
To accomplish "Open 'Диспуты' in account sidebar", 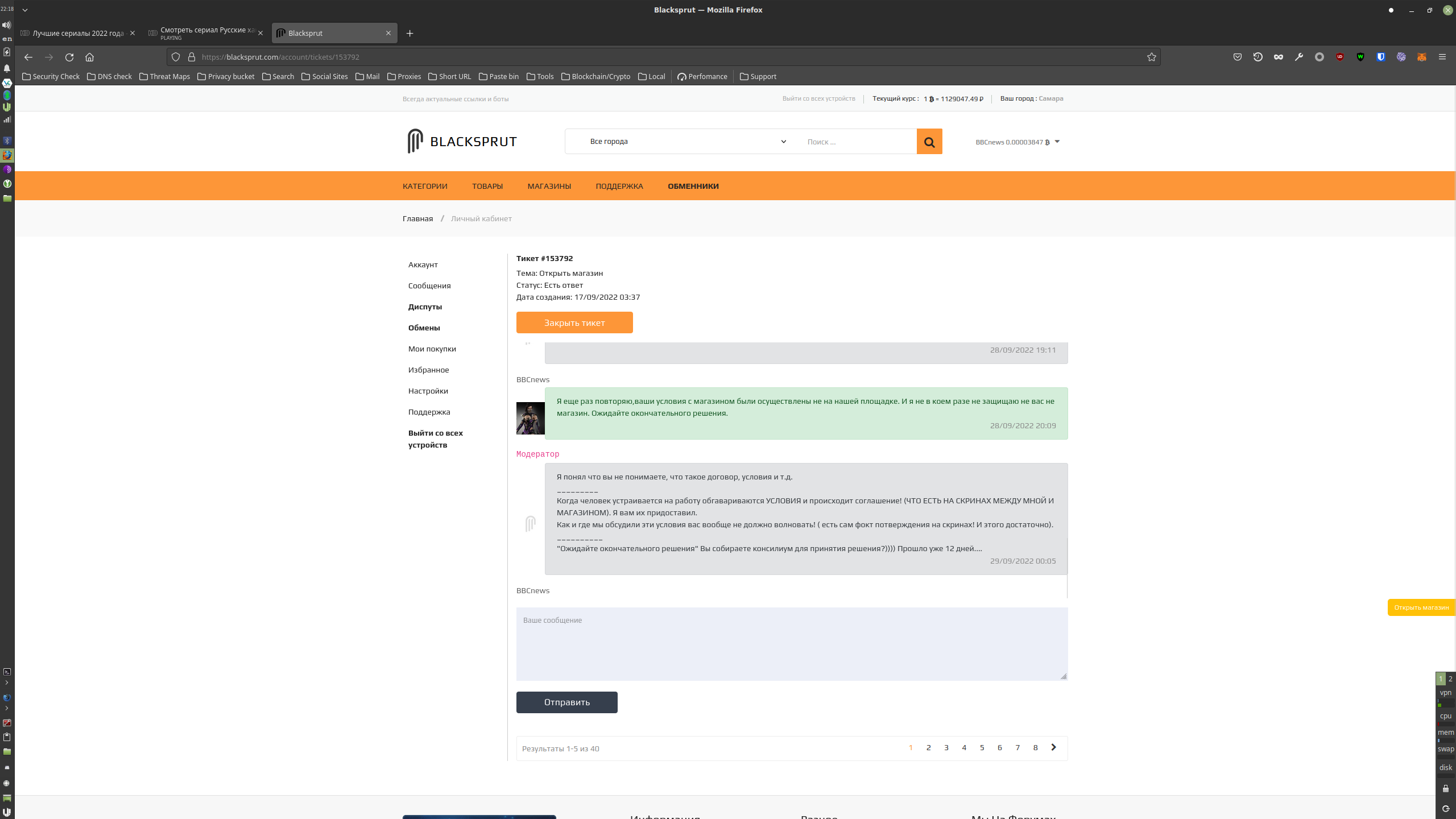I will (x=425, y=307).
